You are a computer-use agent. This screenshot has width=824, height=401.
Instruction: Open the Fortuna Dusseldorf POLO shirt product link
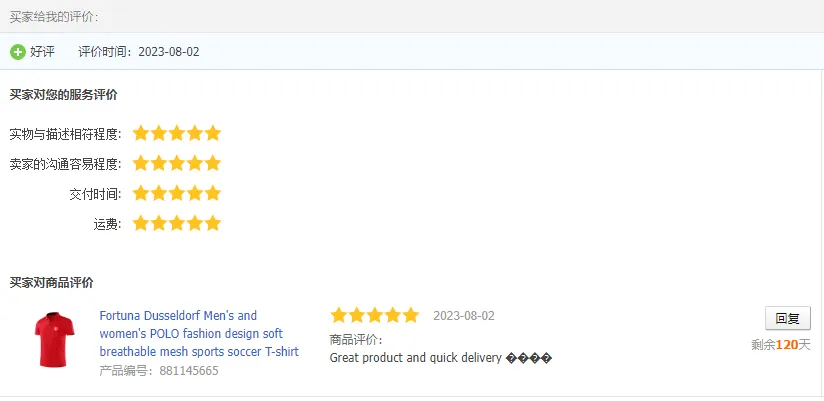click(x=199, y=333)
